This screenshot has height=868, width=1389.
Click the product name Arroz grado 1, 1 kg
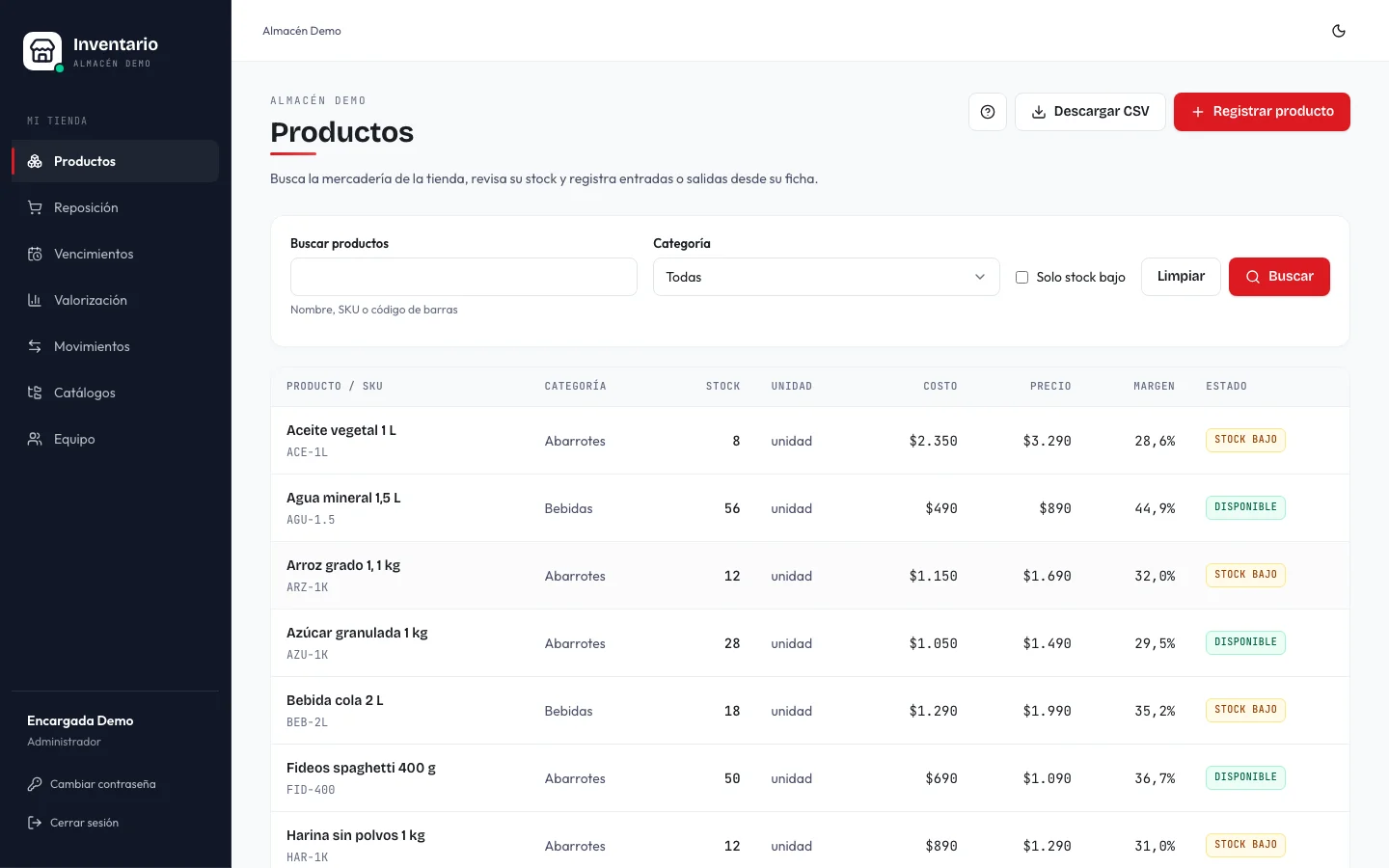343,565
